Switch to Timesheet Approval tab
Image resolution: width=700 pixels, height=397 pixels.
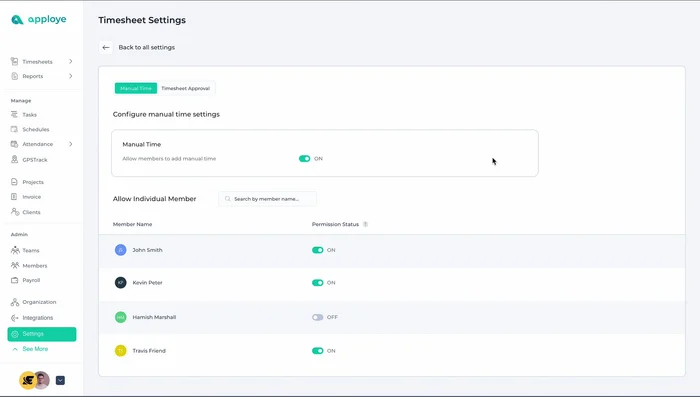tap(186, 88)
